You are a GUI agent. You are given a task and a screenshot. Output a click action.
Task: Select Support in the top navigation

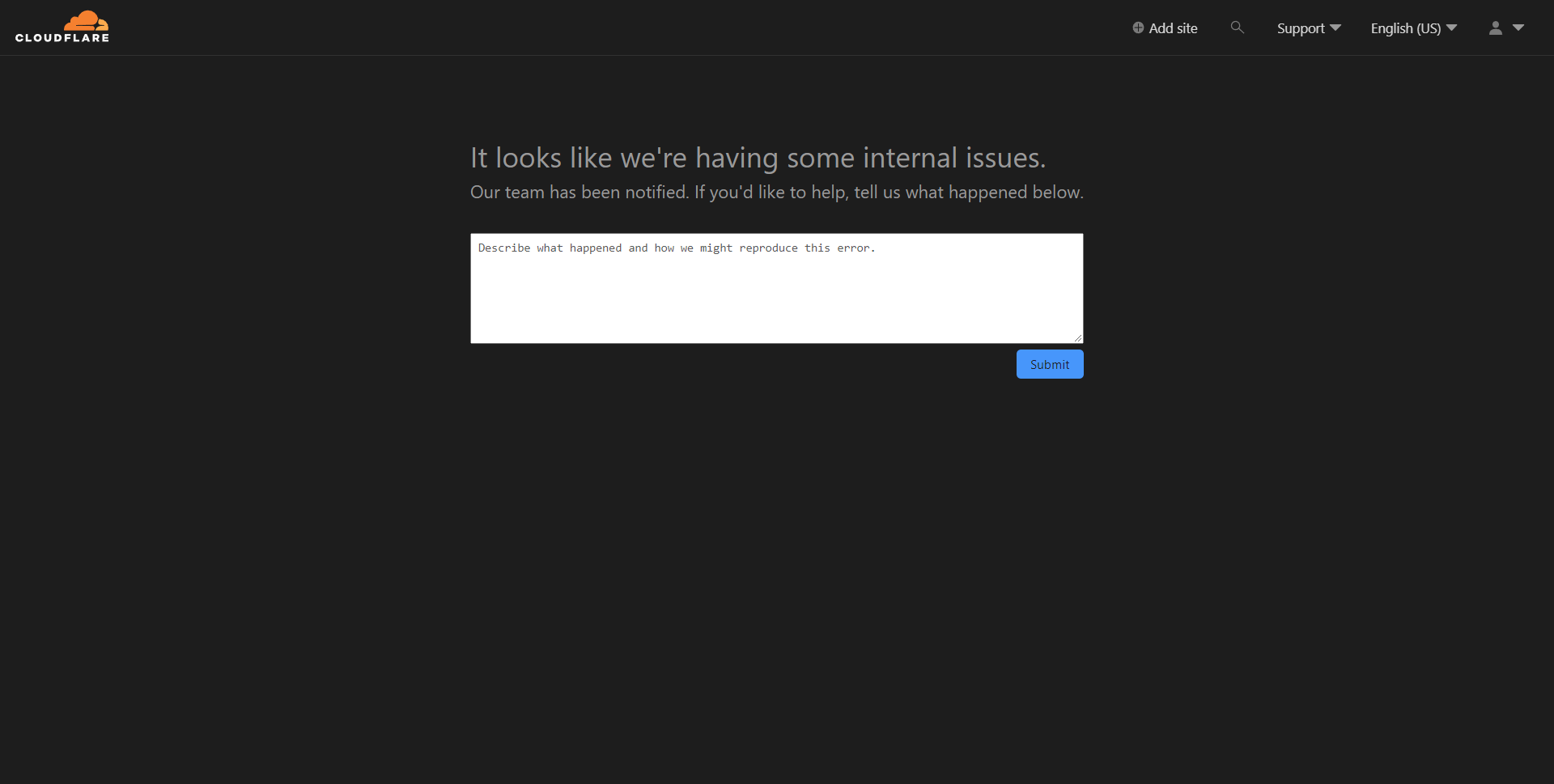pos(1301,28)
